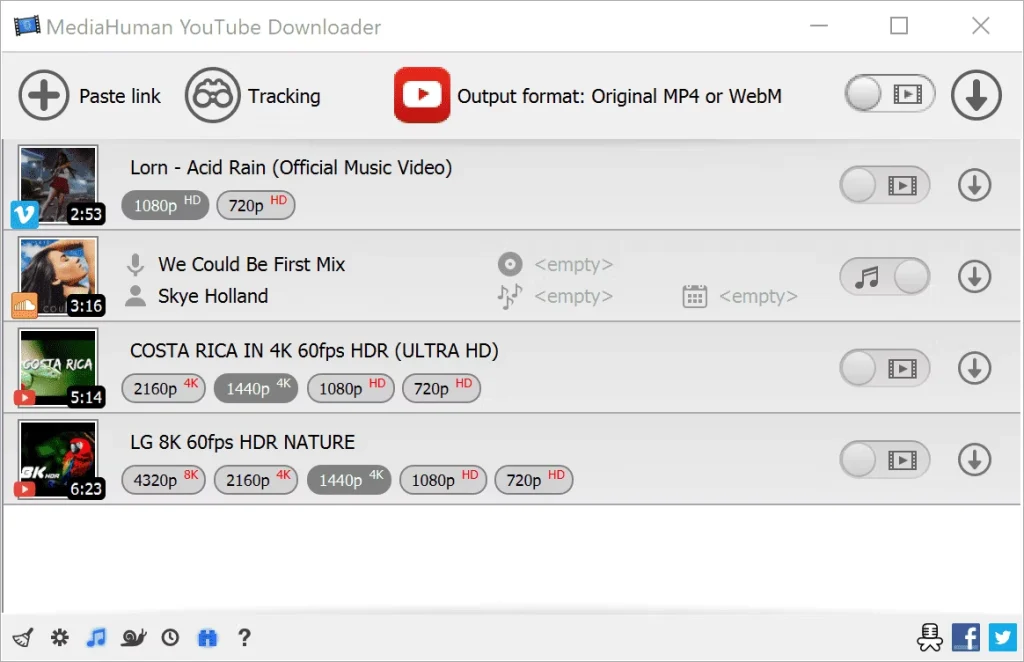Choose 4320p quality for LG 8K NATURE
Image resolution: width=1024 pixels, height=662 pixels.
click(x=162, y=480)
